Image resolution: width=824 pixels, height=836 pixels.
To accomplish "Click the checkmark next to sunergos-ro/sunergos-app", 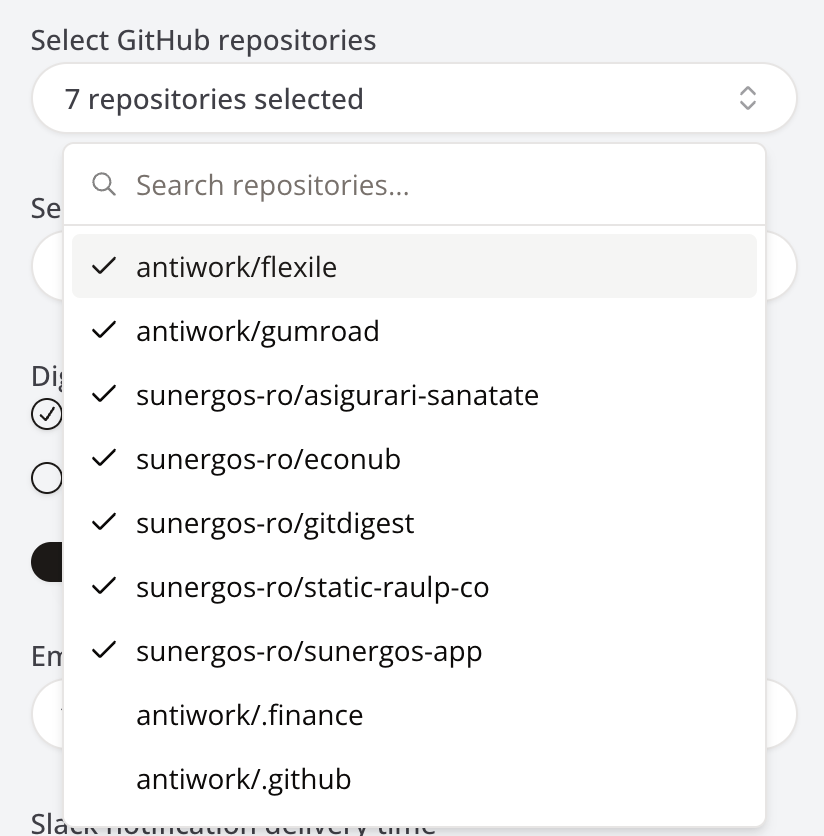I will pyautogui.click(x=104, y=651).
